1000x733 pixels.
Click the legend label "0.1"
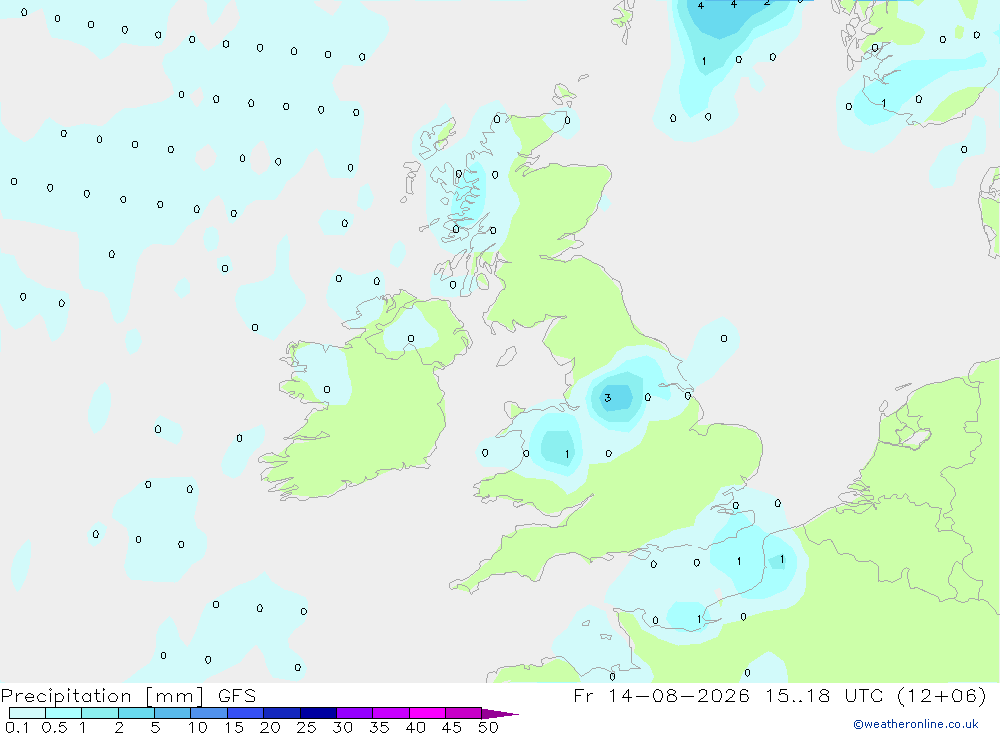pos(17,727)
